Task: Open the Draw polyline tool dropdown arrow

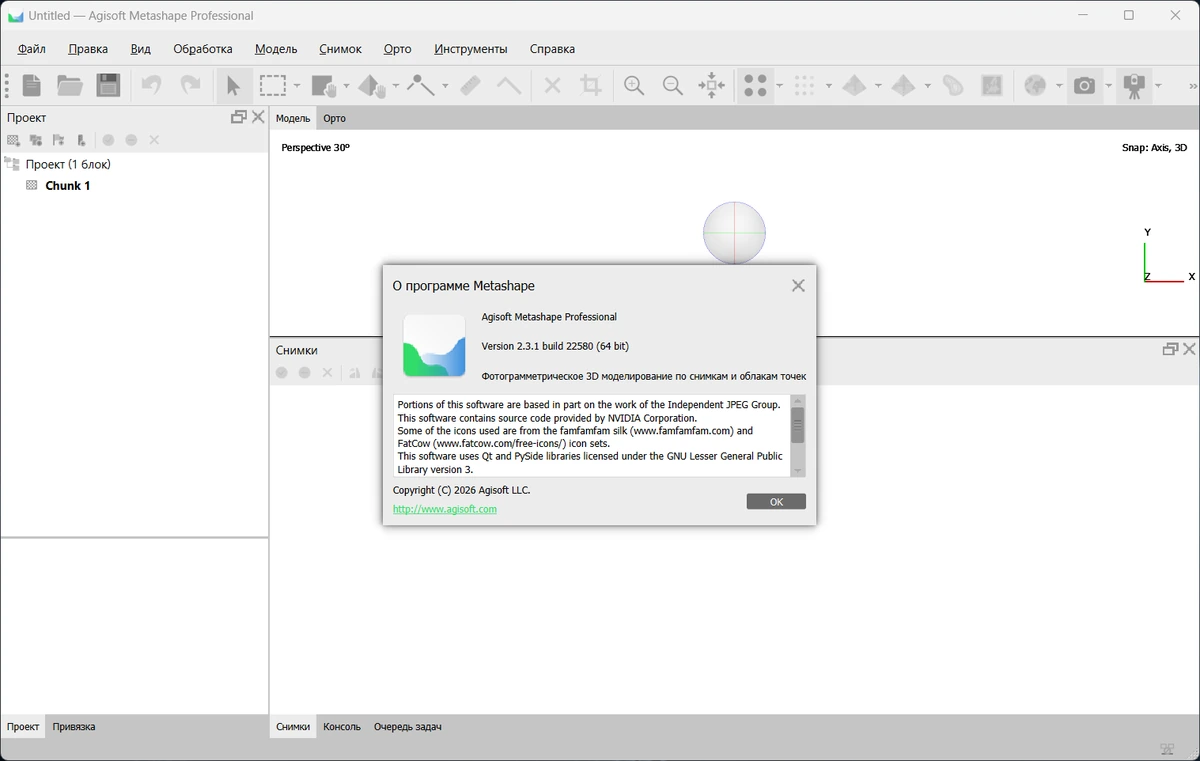Action: (x=445, y=86)
